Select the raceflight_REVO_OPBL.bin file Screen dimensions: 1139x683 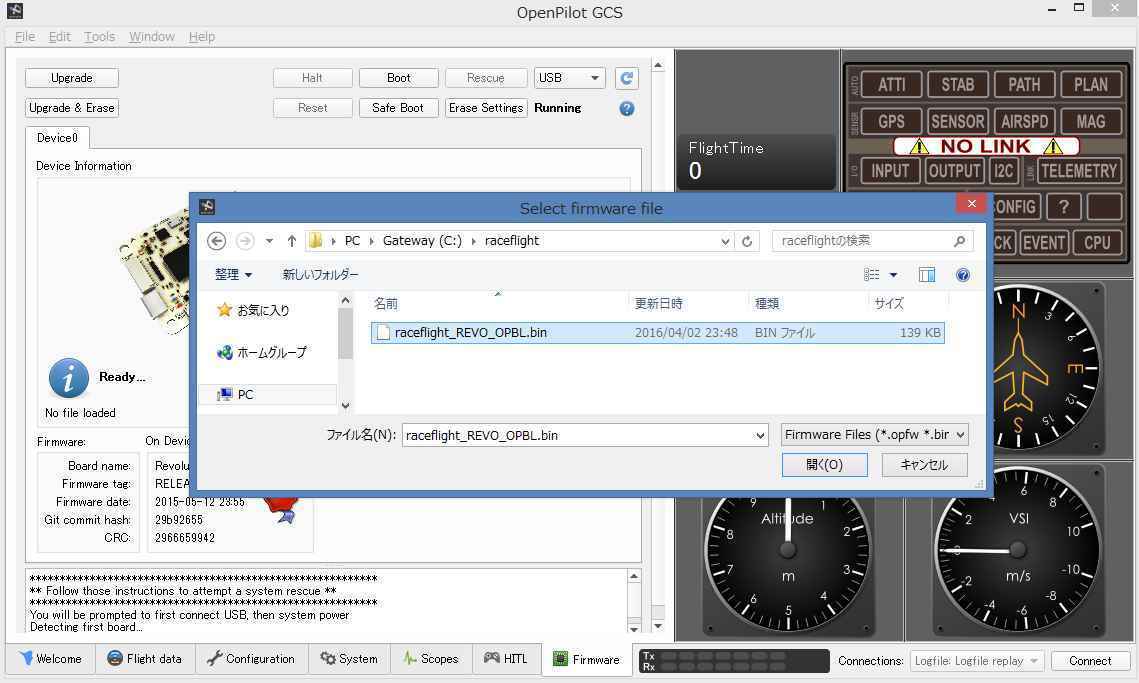point(470,333)
